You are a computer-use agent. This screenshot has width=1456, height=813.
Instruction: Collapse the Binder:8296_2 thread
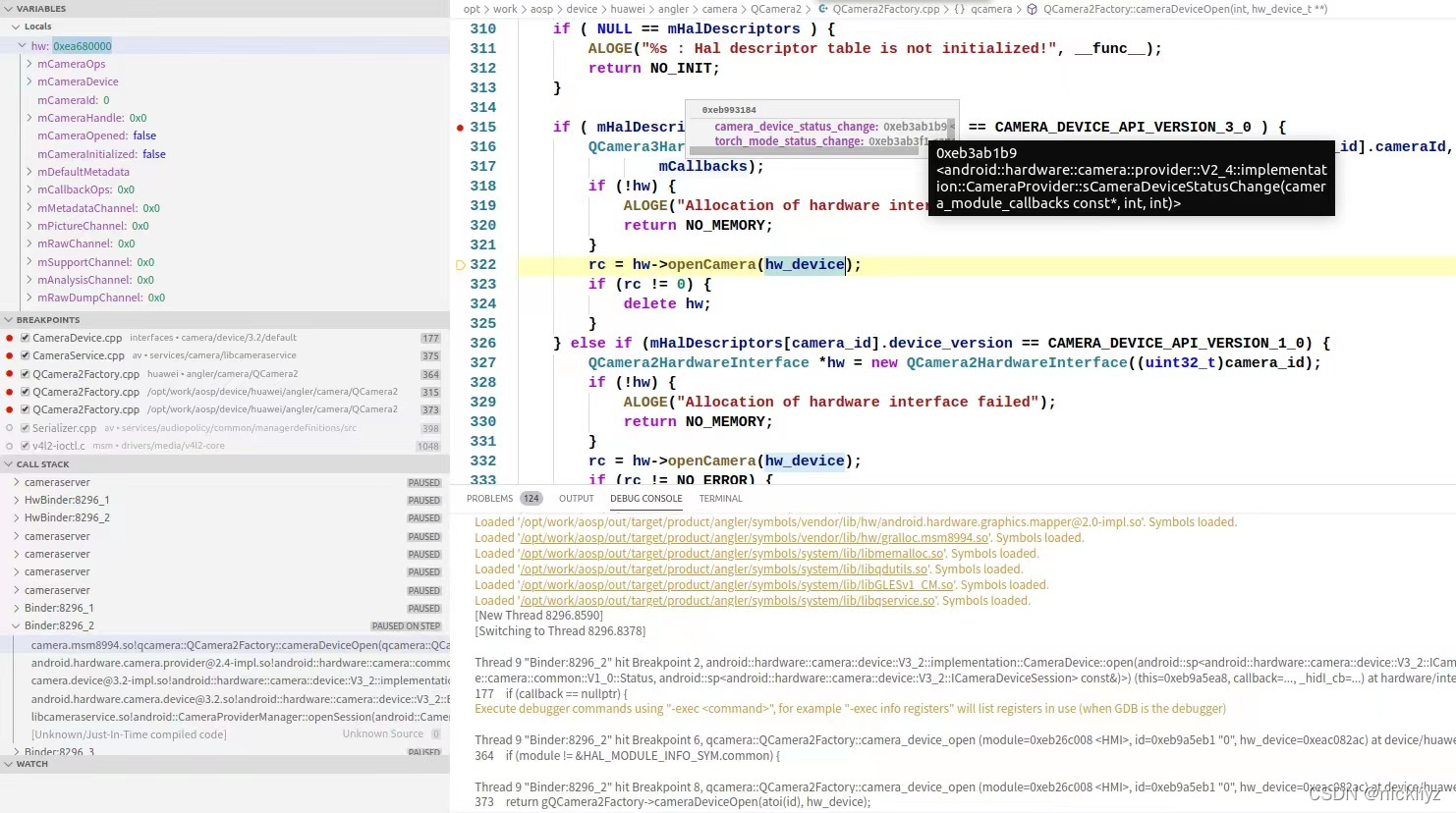point(17,625)
